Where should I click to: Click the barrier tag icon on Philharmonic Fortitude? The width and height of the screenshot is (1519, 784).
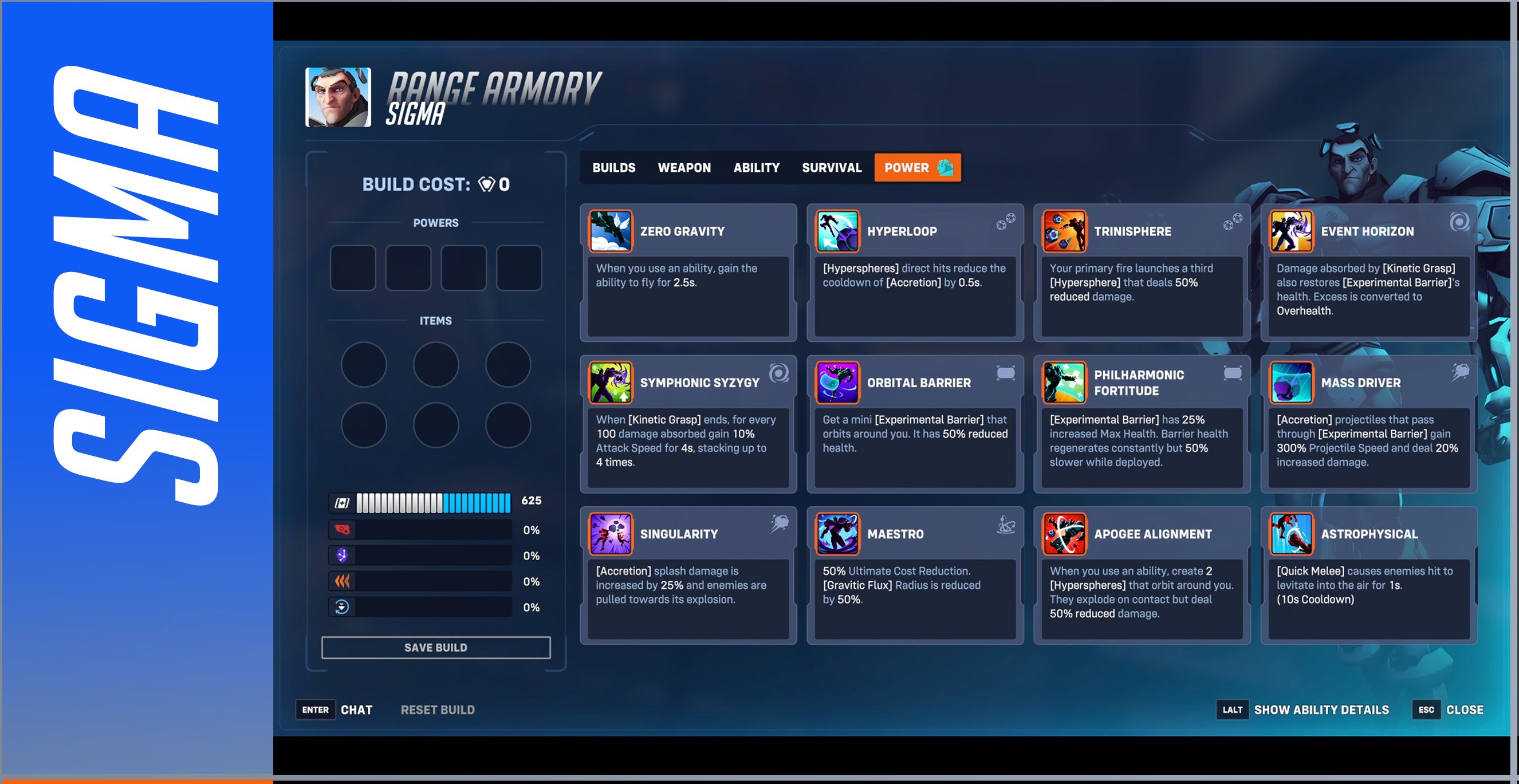[1233, 373]
